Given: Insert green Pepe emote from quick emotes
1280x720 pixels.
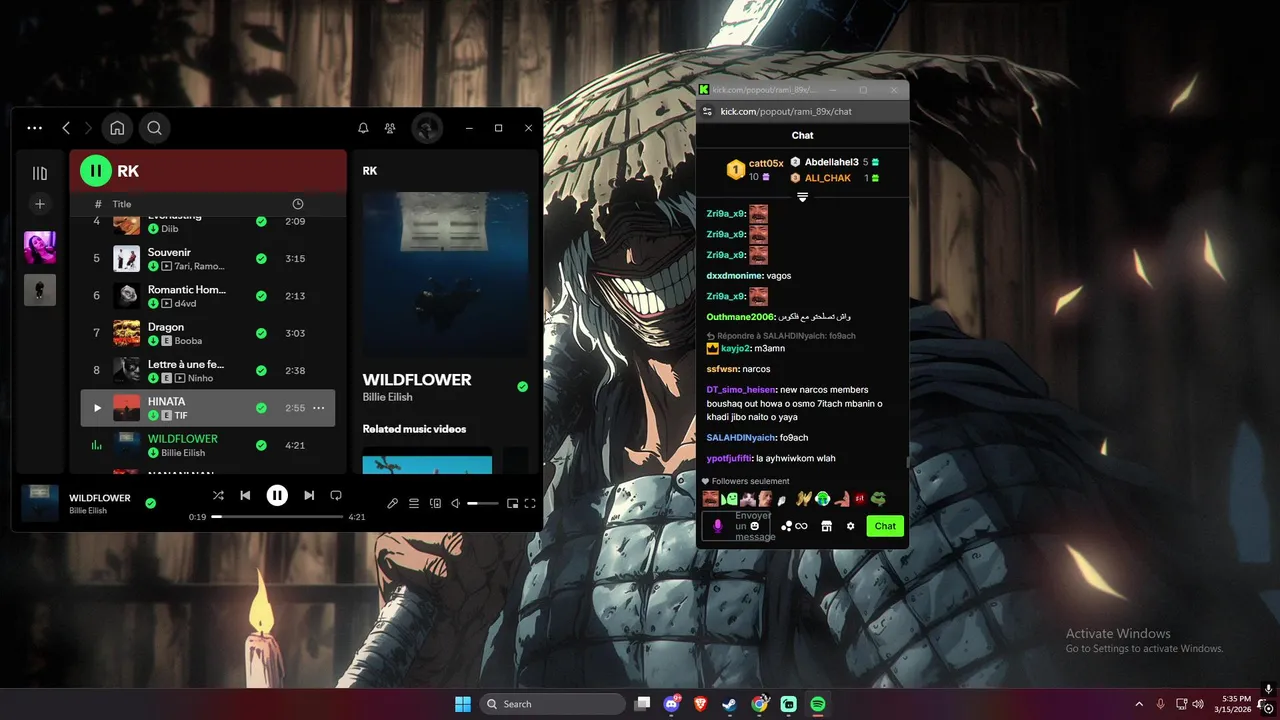Looking at the screenshot, I should [x=878, y=498].
